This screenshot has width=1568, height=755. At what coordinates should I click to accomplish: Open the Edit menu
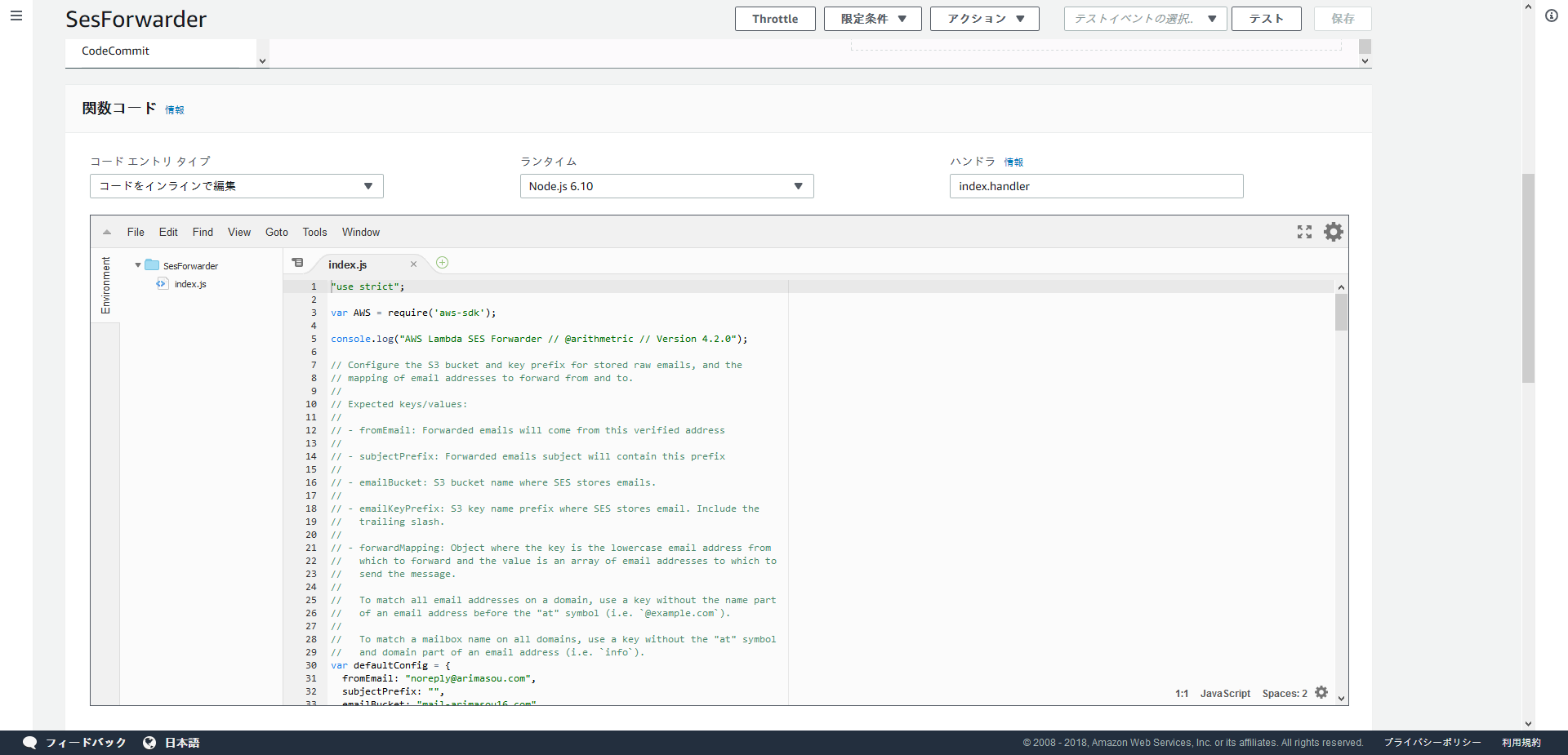168,233
